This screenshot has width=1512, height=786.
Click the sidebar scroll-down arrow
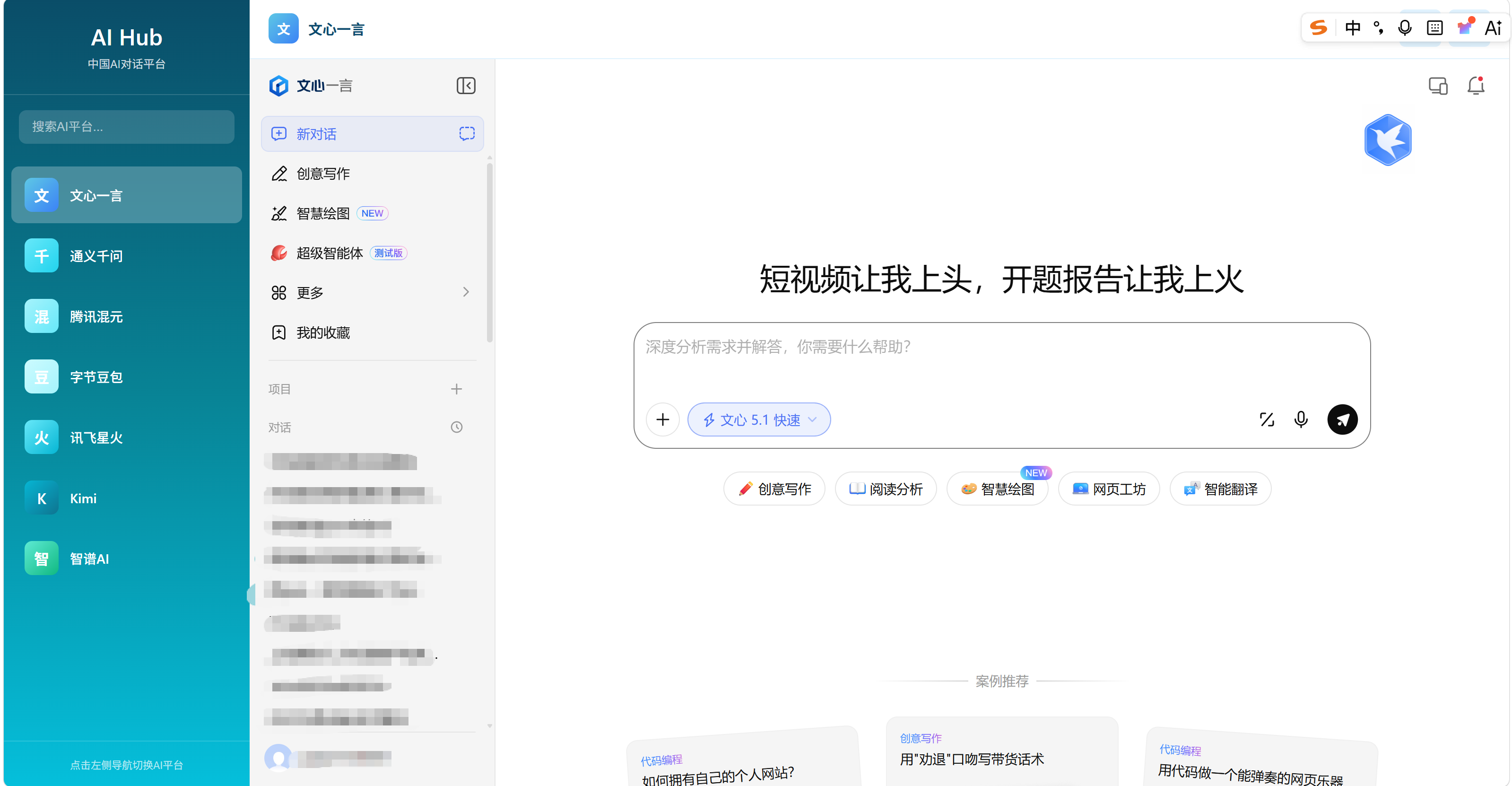[x=489, y=726]
